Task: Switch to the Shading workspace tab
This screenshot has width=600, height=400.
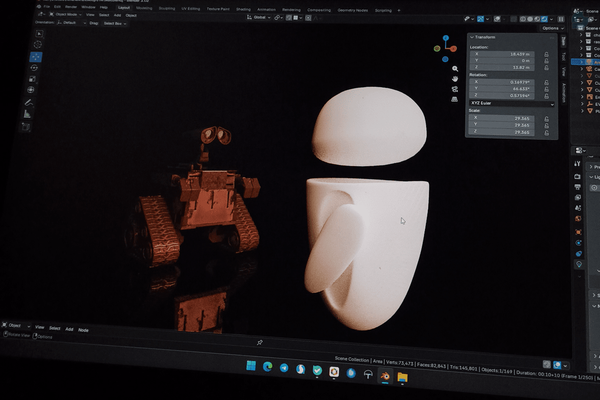Action: coord(243,9)
